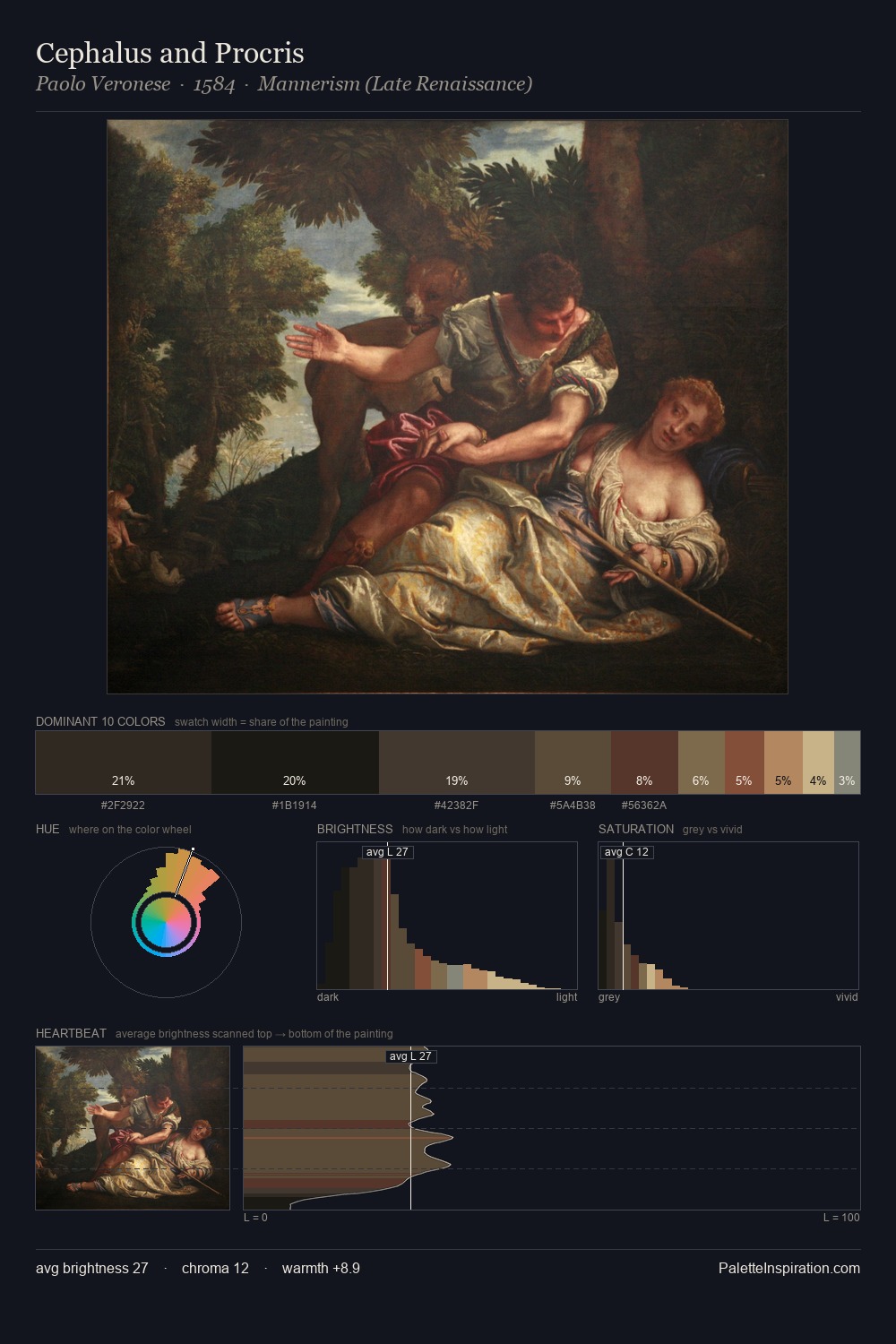Choose the 4% pale tan swatch
The width and height of the screenshot is (896, 1344).
coord(818,762)
